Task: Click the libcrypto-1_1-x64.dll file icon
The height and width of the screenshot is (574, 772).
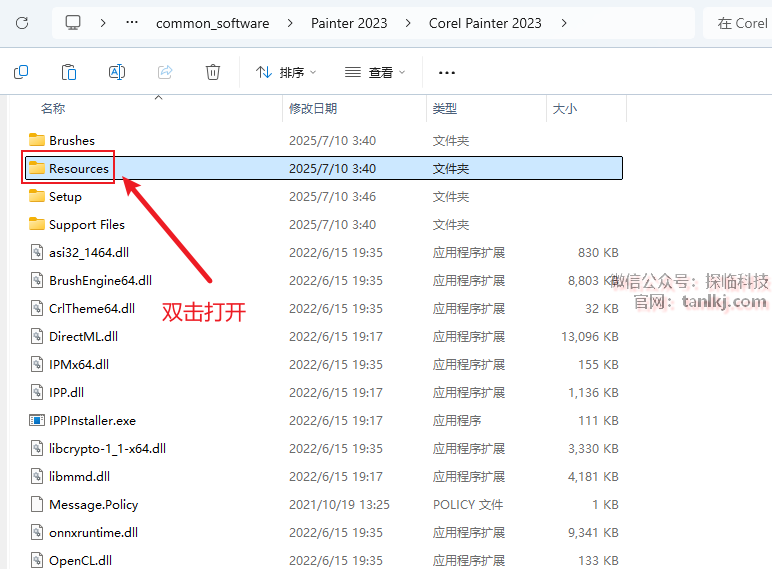Action: click(36, 448)
